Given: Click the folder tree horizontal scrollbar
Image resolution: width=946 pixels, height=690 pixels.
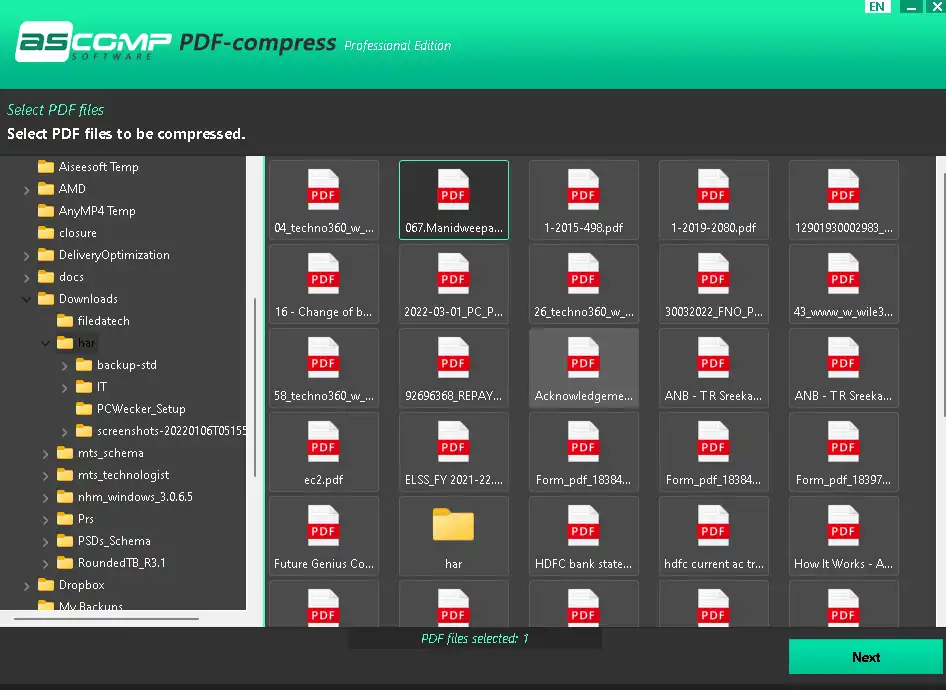Looking at the screenshot, I should click(x=106, y=618).
